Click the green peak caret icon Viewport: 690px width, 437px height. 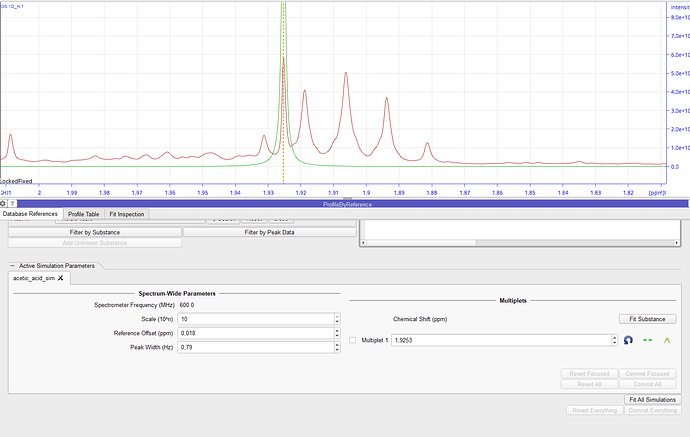click(665, 340)
